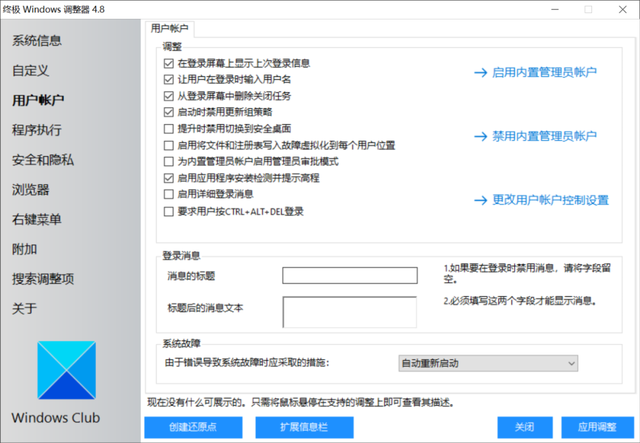
Task: Open 安全和隐私 settings
Action: point(43,160)
